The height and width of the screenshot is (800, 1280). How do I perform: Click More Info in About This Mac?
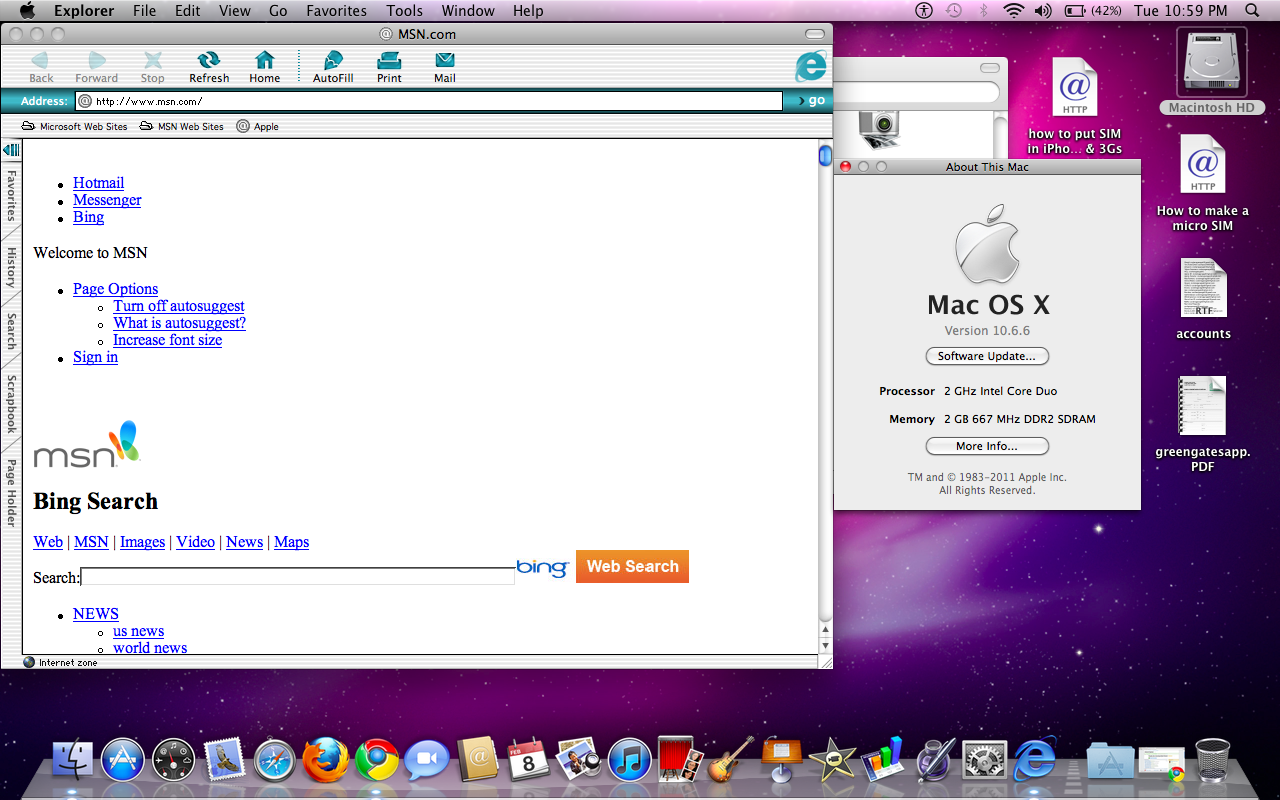tap(987, 446)
